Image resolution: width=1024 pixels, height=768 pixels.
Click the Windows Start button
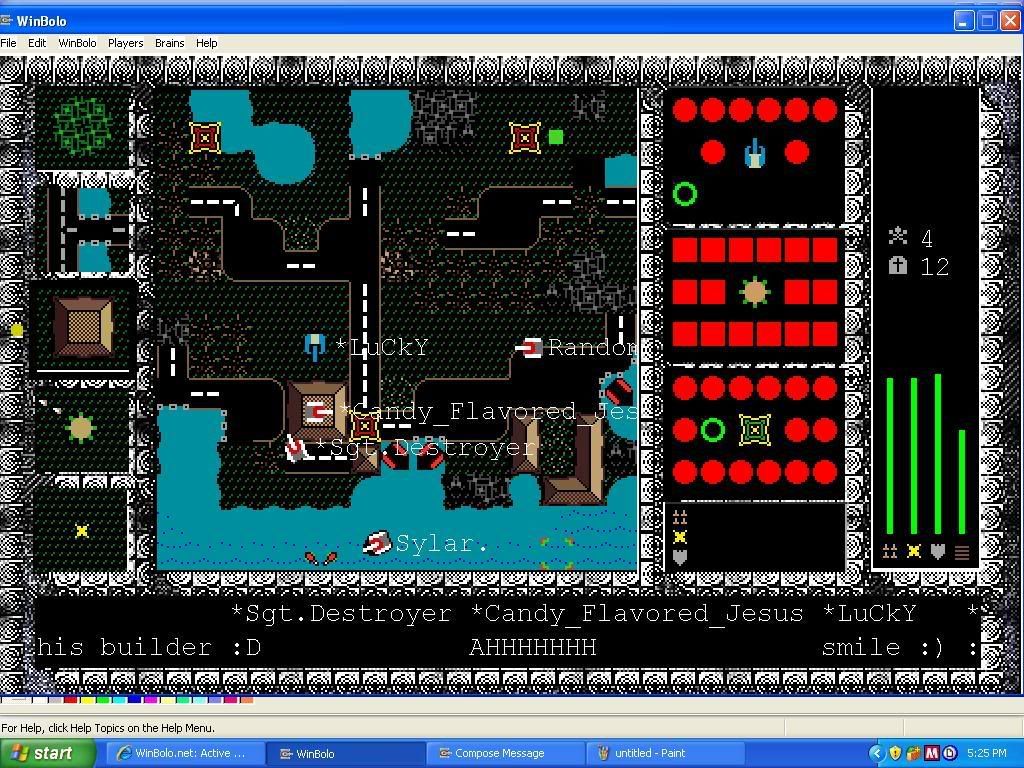tap(47, 753)
